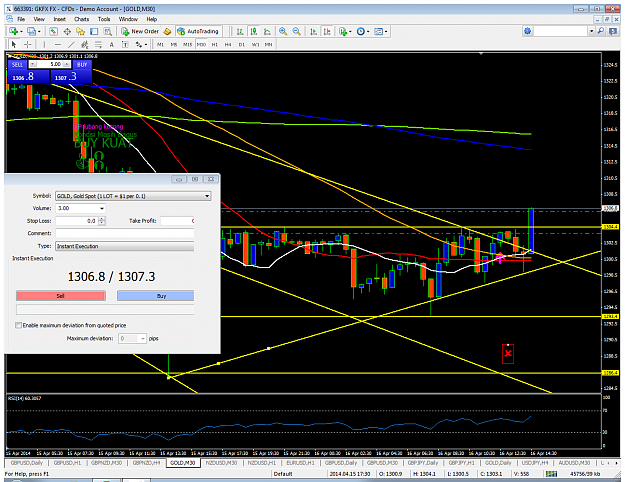
Task: Enable maximum deviation from quoted price
Action: coord(18,325)
